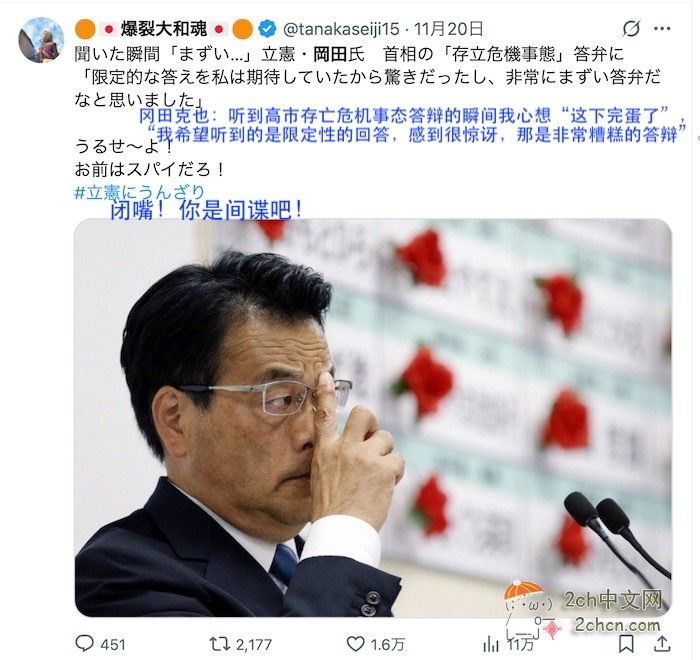Viewport: 700px width, 660px height.
Task: Open the author's profile avatar
Action: 41,40
